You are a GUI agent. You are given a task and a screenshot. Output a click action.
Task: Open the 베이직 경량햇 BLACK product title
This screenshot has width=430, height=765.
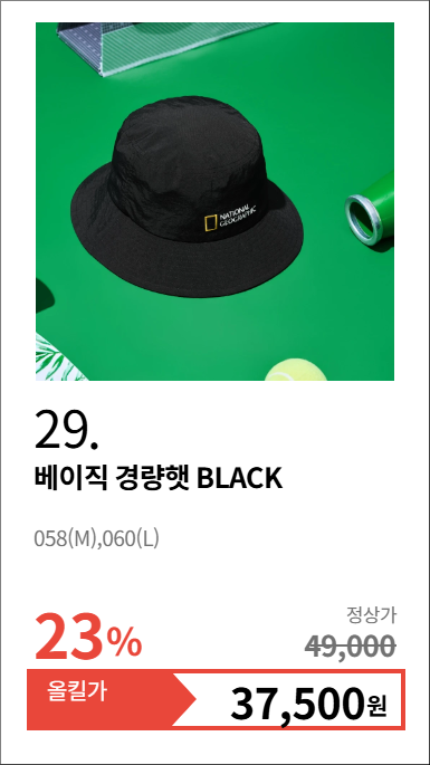[x=158, y=478]
